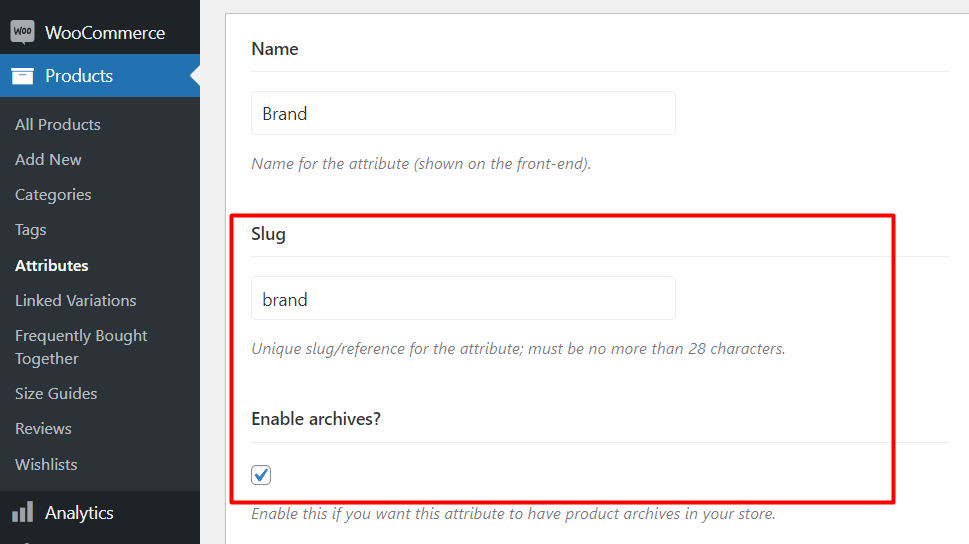The image size is (969, 544).
Task: Click the Slug field containing brand
Action: 463,298
